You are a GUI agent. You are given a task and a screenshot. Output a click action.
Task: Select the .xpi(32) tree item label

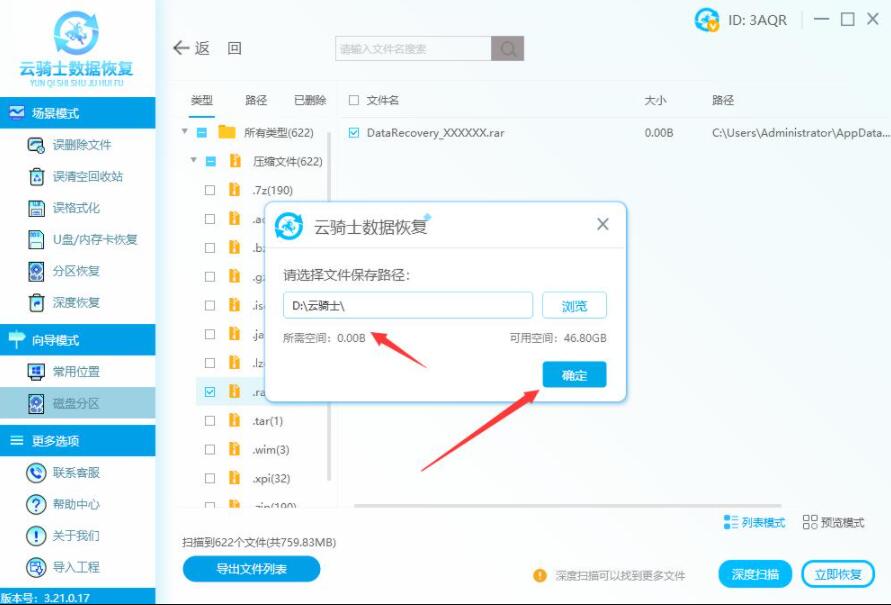[271, 478]
